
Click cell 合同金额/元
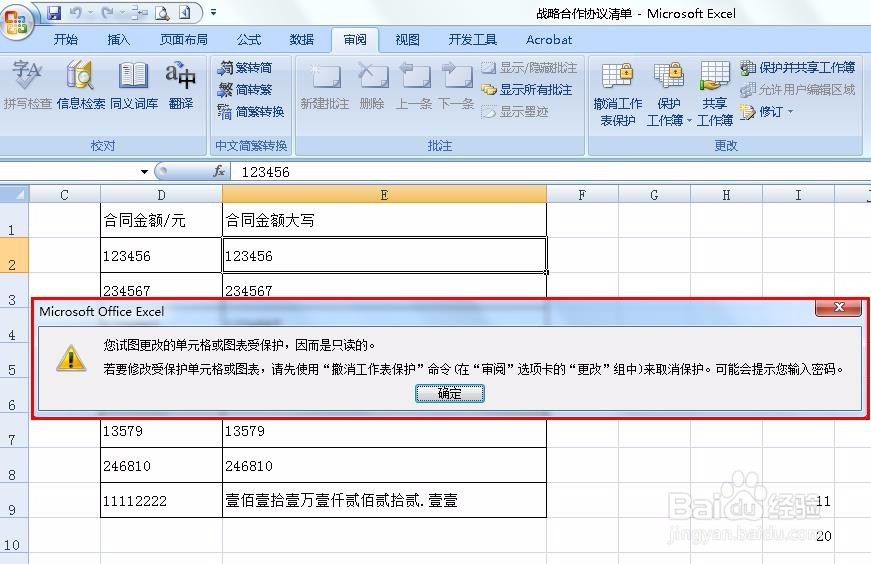[161, 221]
